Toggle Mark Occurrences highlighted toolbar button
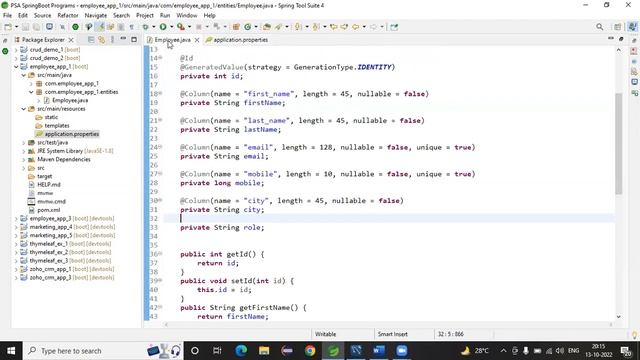Screen dimensions: 640x360 click(100, 27)
